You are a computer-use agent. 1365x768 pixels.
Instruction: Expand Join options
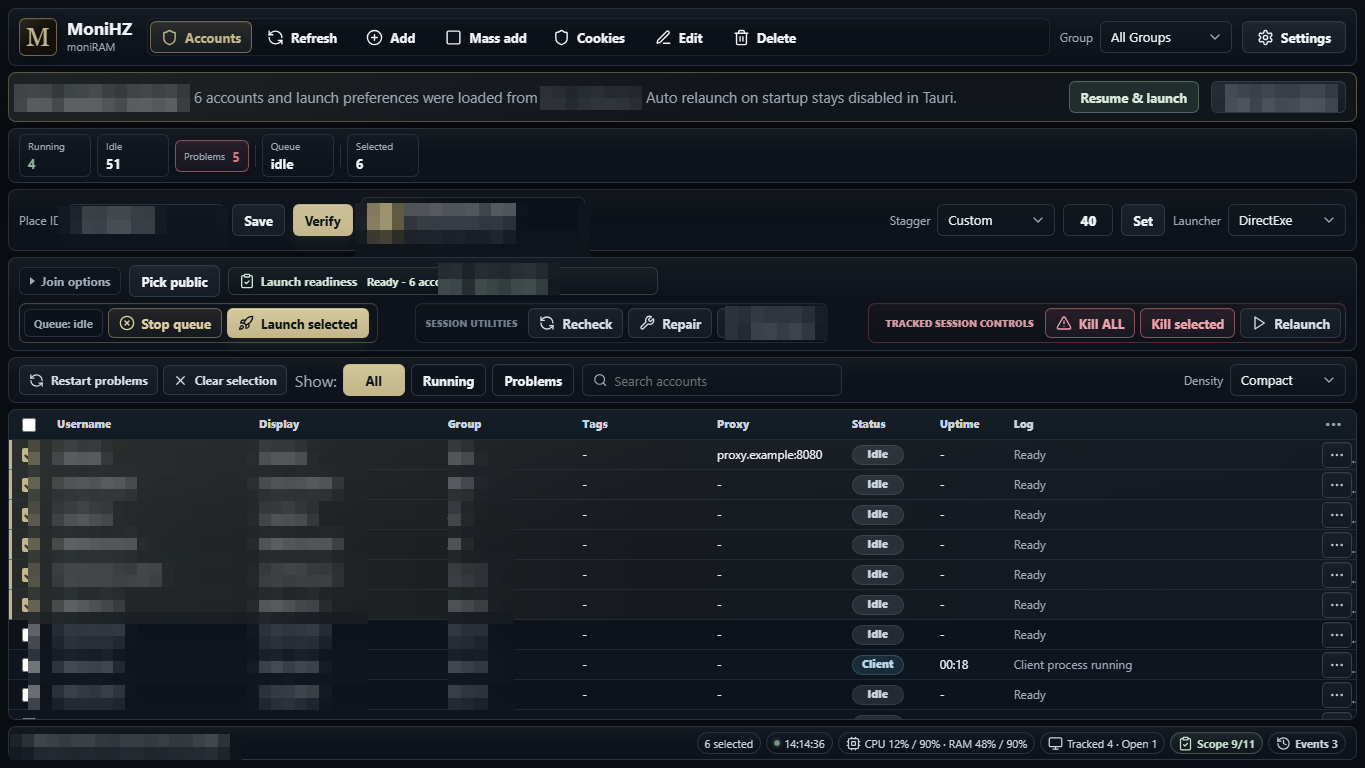point(70,282)
